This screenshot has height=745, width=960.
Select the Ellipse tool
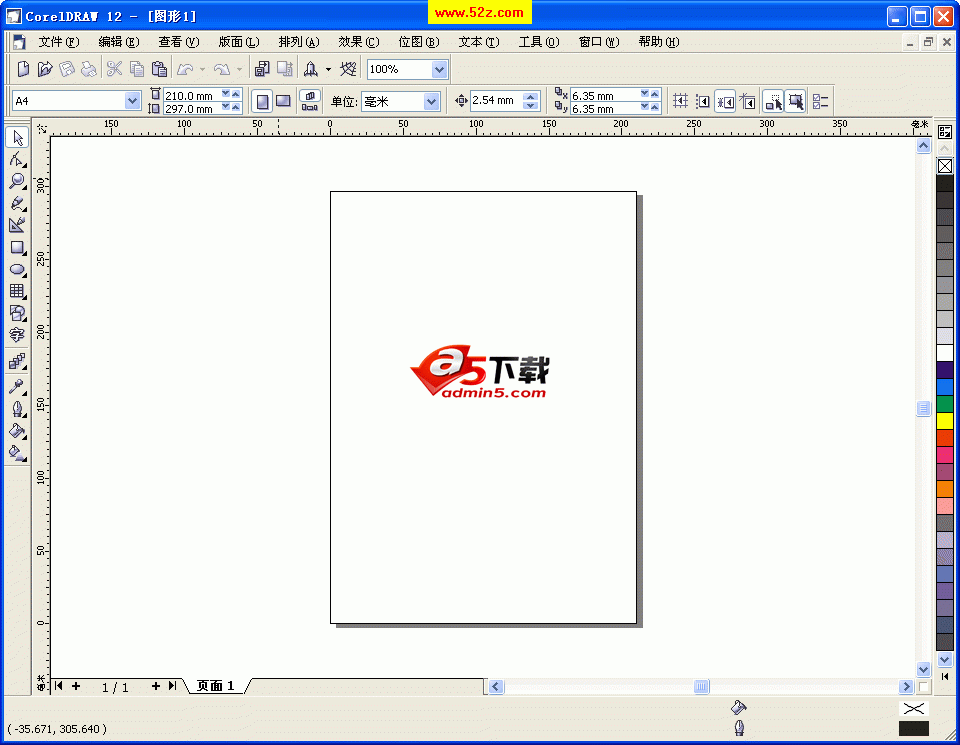click(x=17, y=269)
